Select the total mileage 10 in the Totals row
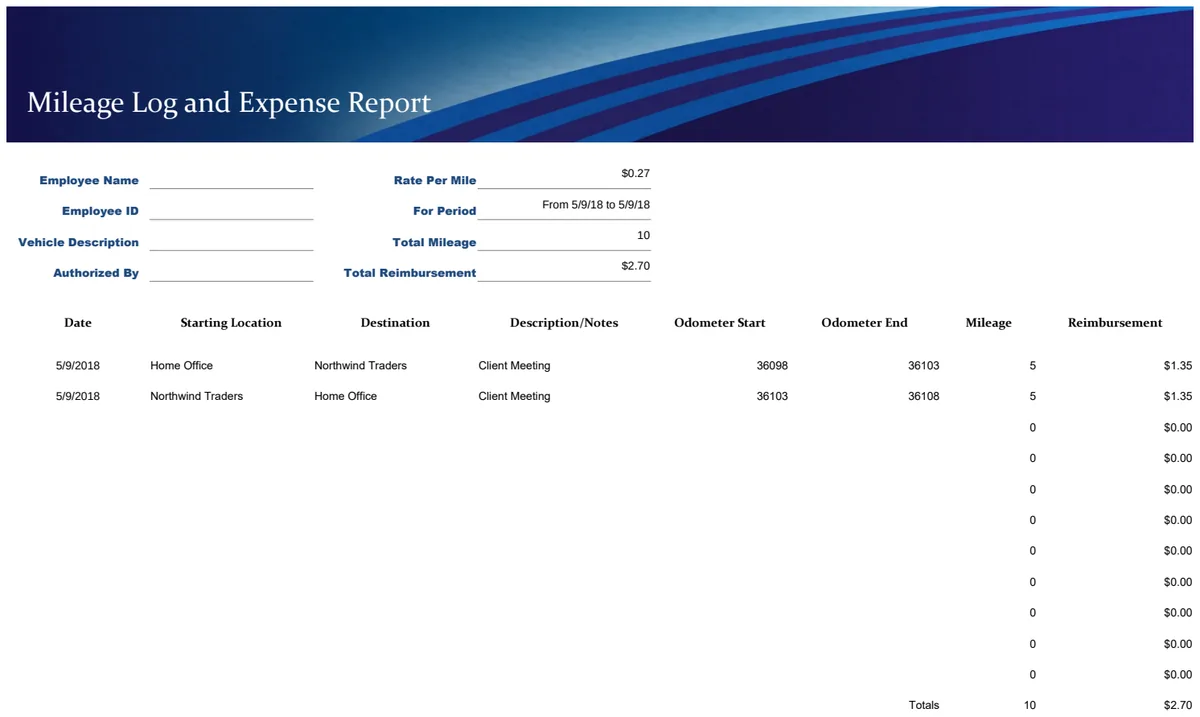 click(x=1030, y=705)
